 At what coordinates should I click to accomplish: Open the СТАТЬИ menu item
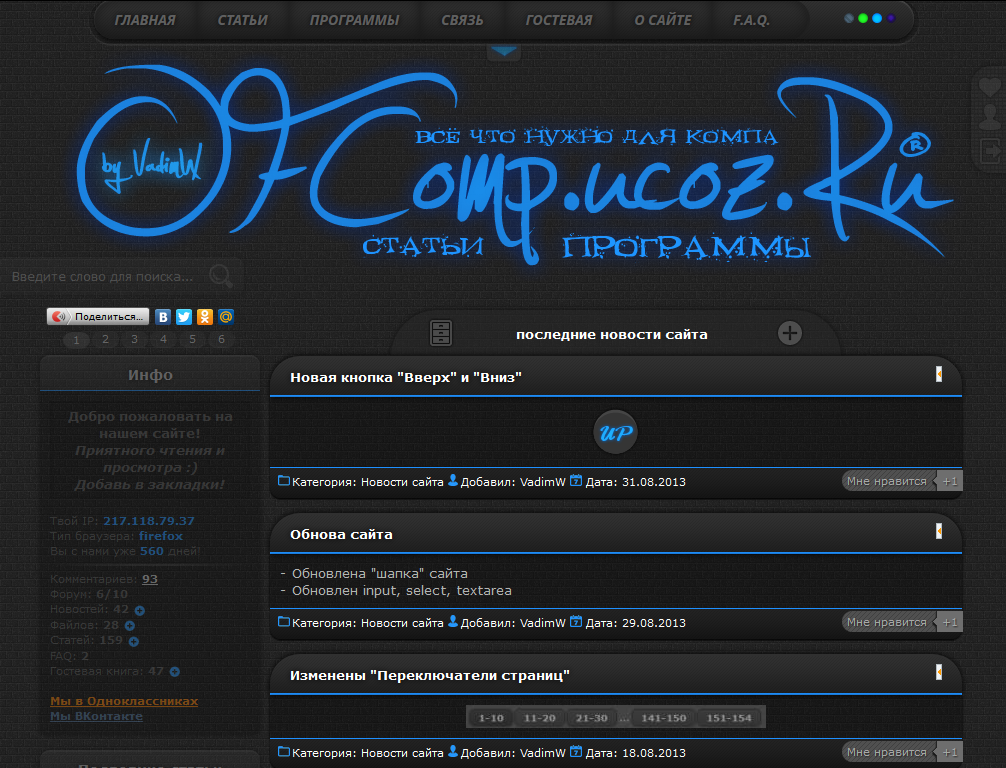(242, 20)
